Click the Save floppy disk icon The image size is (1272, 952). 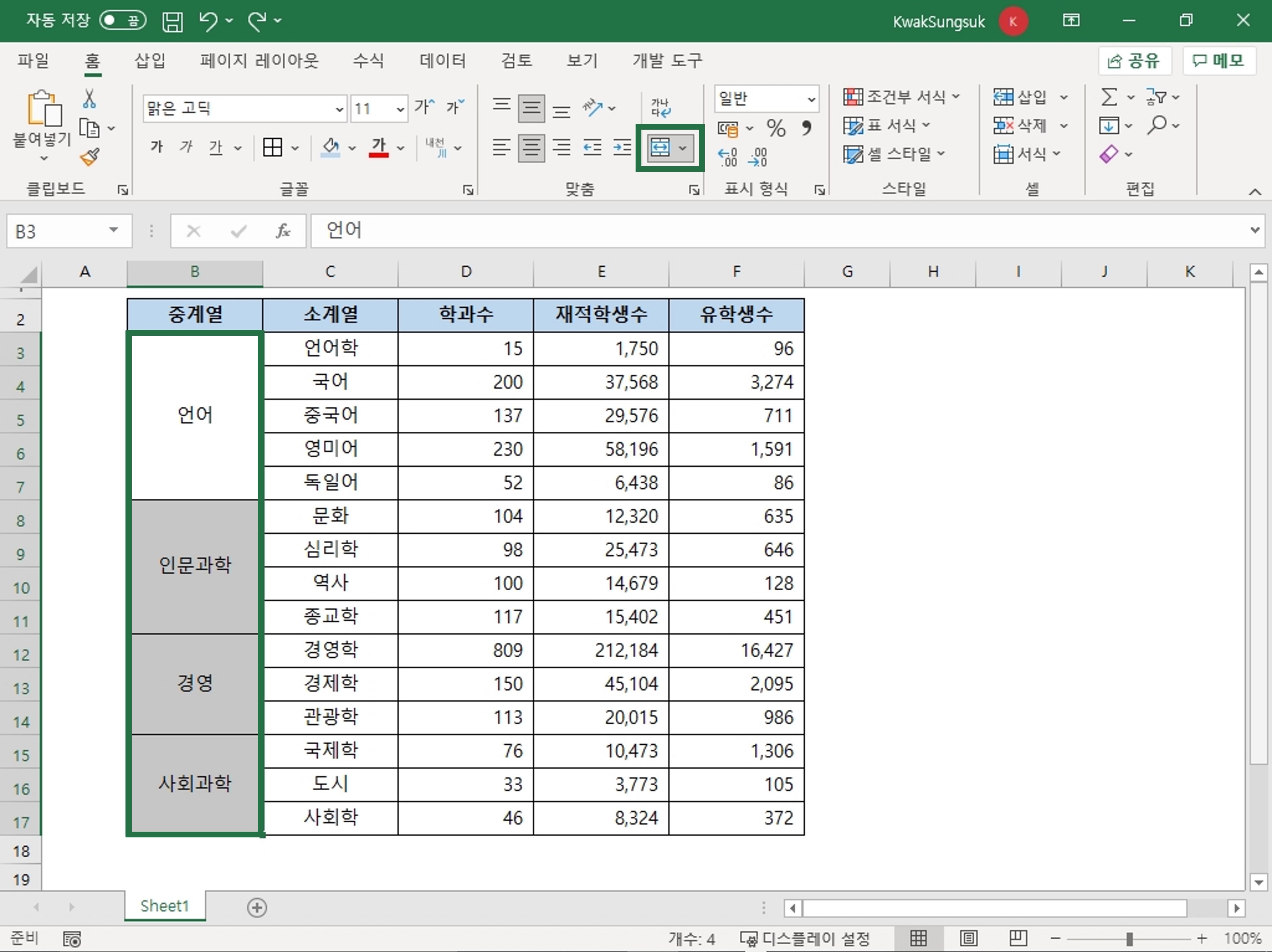[172, 21]
